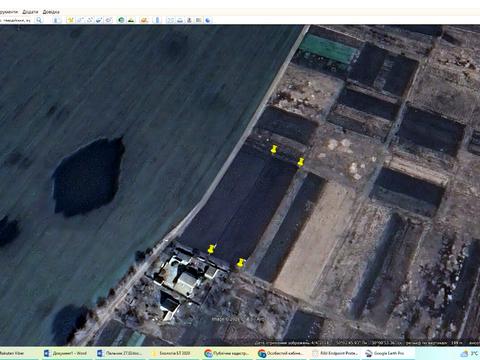Click the print toolbar icon
The height and width of the screenshot is (360, 480).
(180, 20)
